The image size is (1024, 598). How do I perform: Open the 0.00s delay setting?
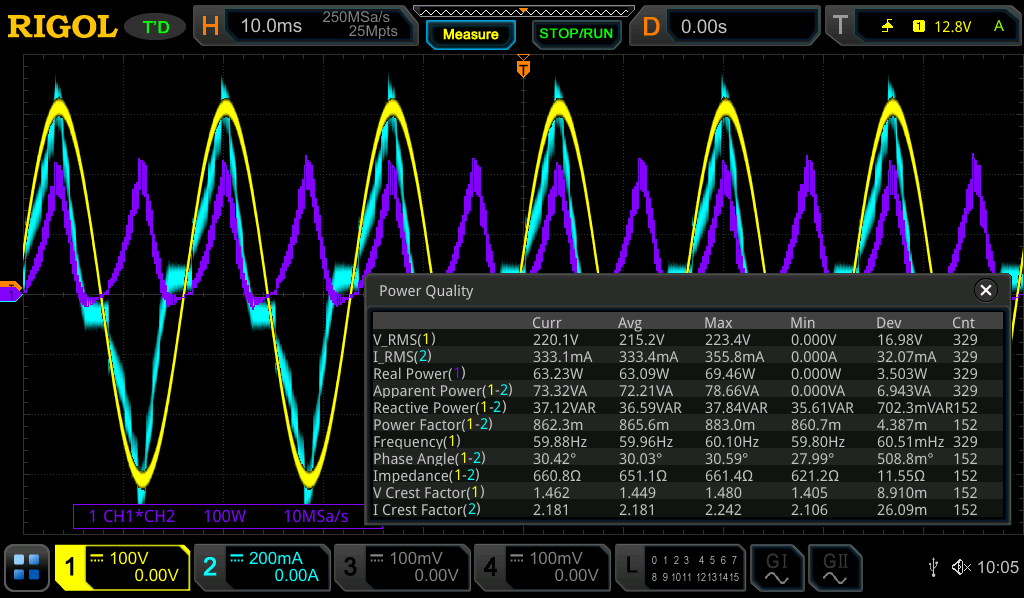(x=704, y=26)
